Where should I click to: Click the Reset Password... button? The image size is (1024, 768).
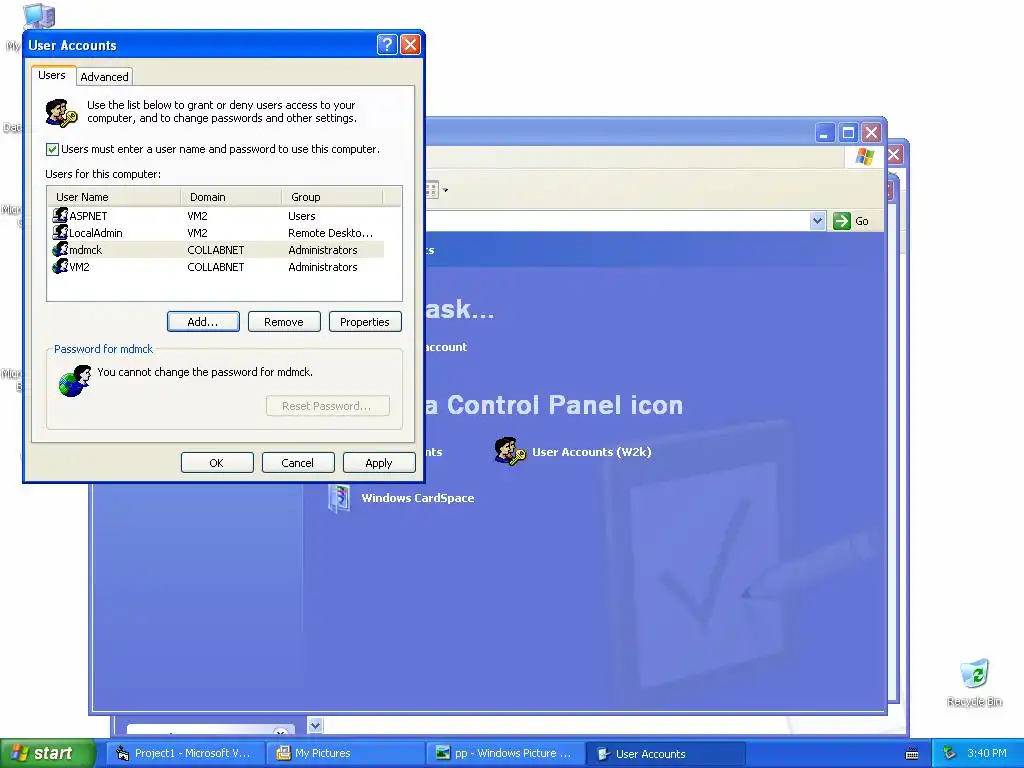(x=328, y=406)
